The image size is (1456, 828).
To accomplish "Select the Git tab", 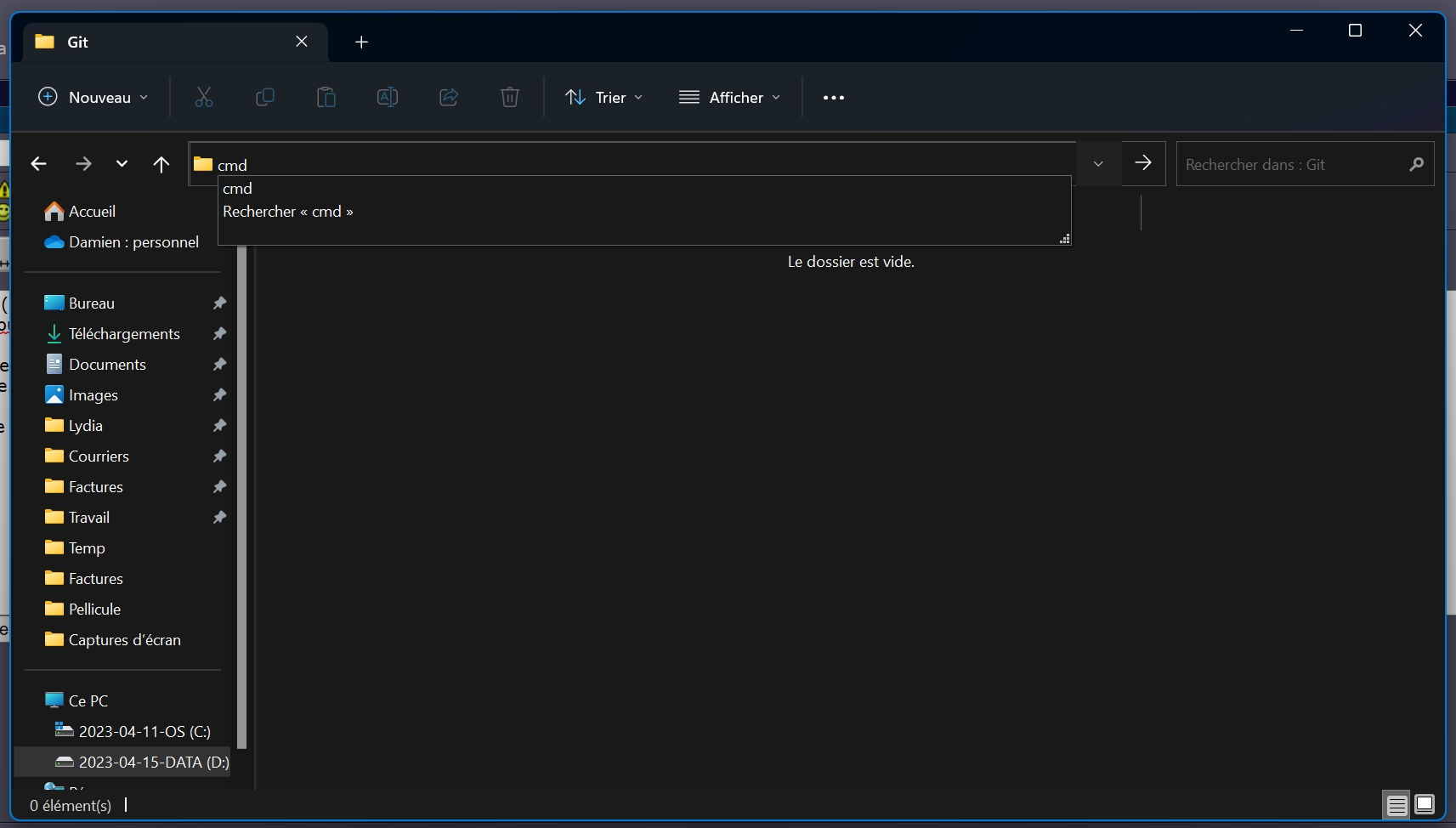I will click(x=161, y=42).
